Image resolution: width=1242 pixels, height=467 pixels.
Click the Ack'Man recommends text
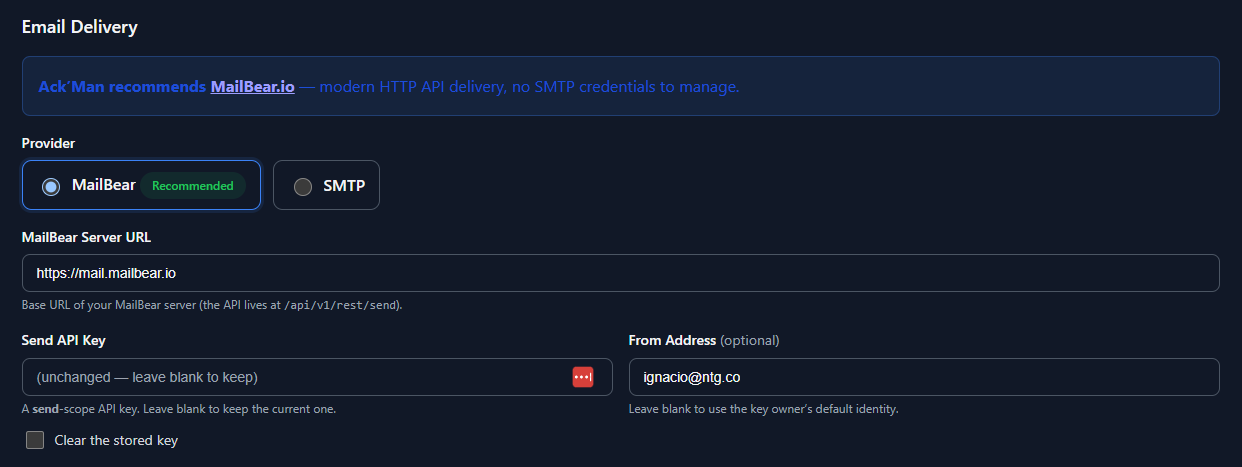tap(122, 86)
